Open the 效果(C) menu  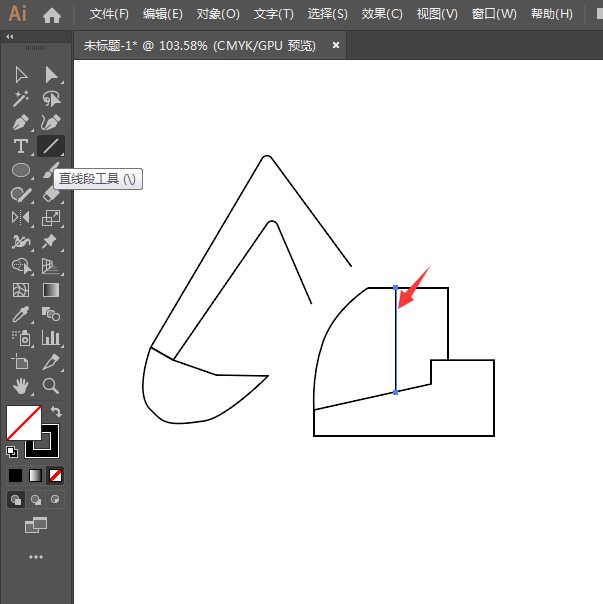382,14
